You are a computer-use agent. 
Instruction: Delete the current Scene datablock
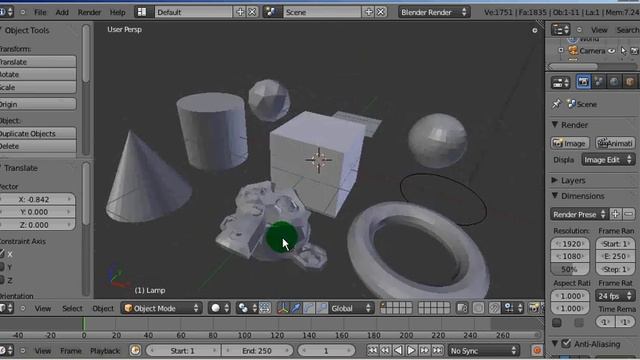[381, 12]
